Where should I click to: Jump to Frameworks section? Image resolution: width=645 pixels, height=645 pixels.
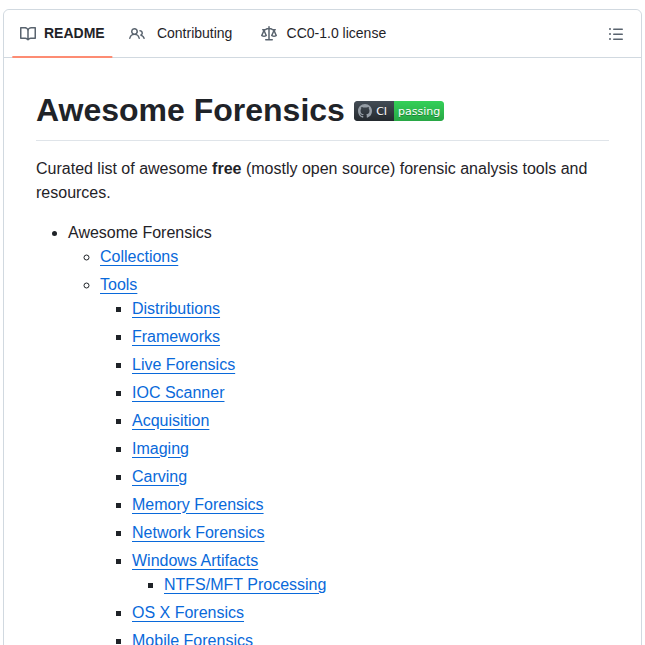(176, 337)
